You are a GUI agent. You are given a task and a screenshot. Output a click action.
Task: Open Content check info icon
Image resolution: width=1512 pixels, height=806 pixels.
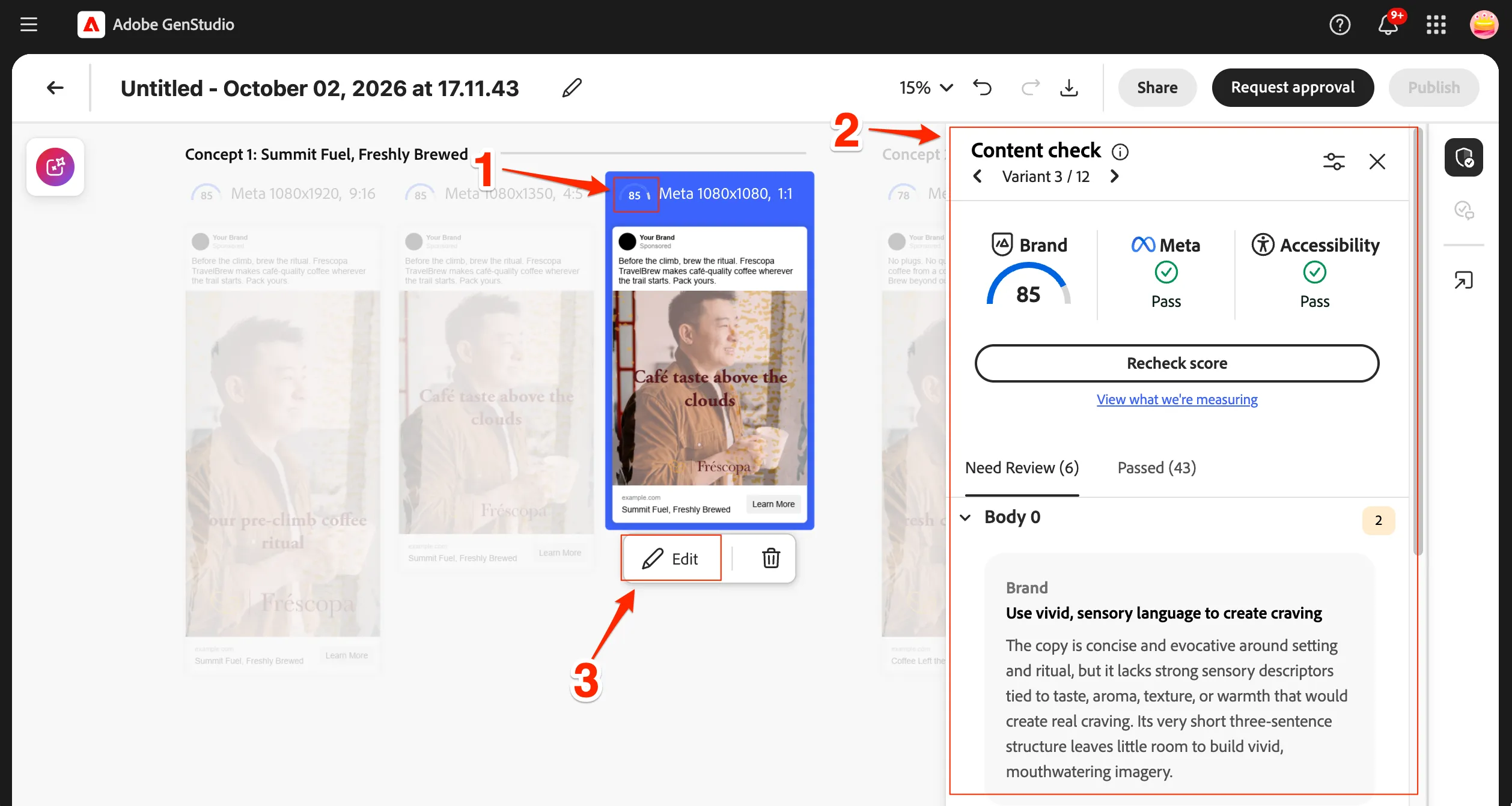pyautogui.click(x=1120, y=152)
